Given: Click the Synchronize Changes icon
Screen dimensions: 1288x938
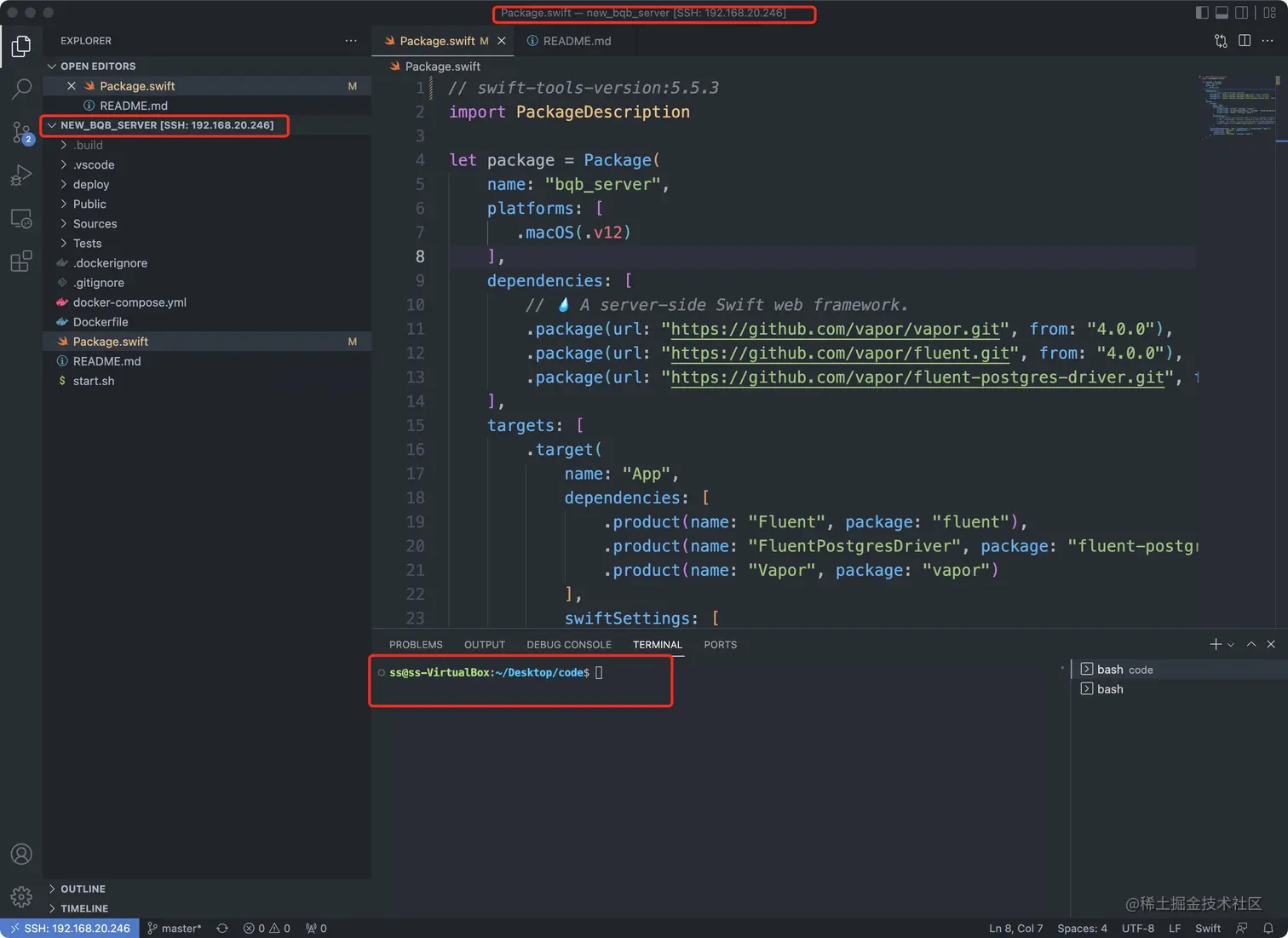Looking at the screenshot, I should [222, 929].
